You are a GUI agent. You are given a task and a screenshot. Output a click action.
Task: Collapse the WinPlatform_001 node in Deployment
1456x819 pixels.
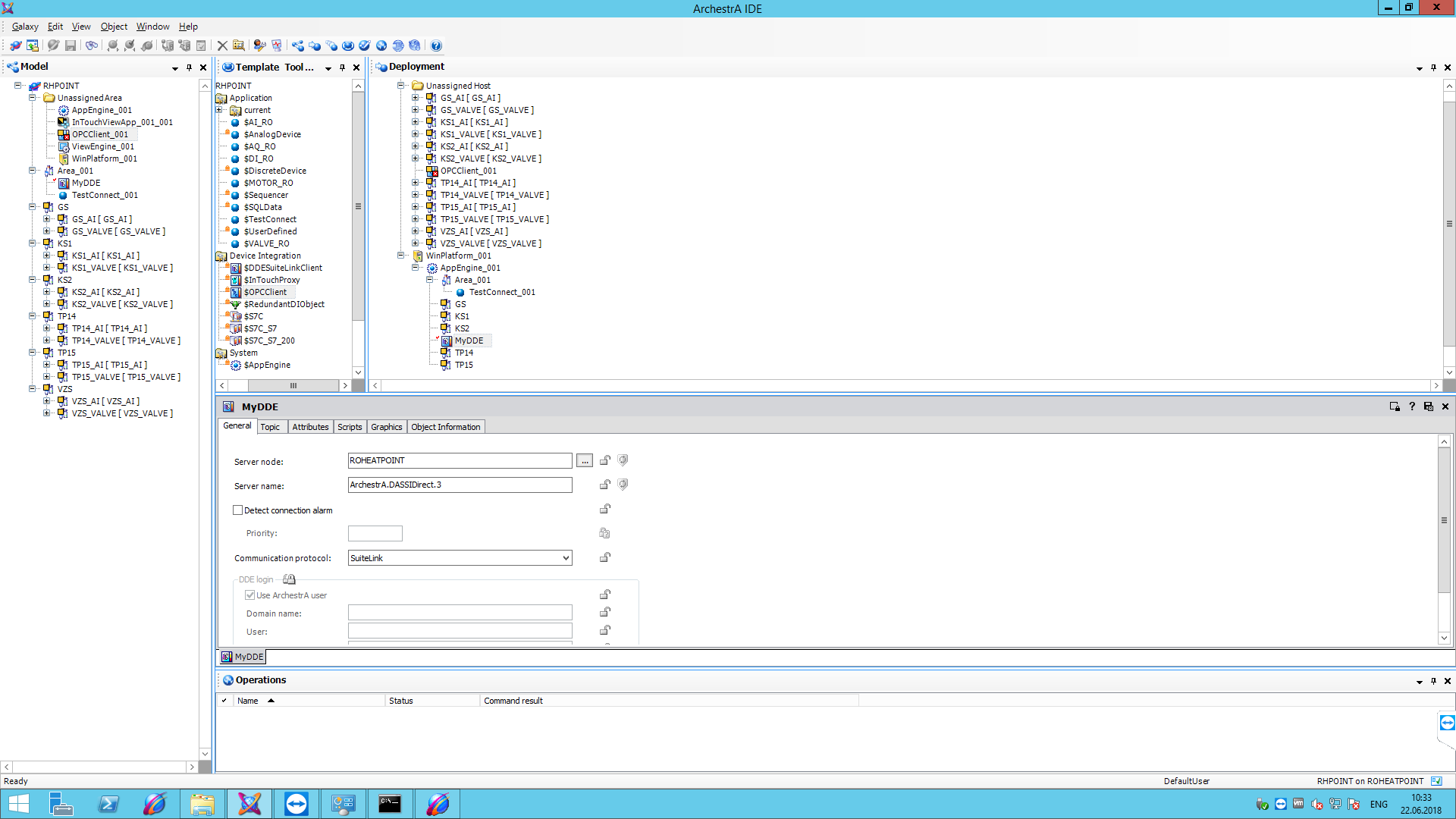pyautogui.click(x=400, y=256)
